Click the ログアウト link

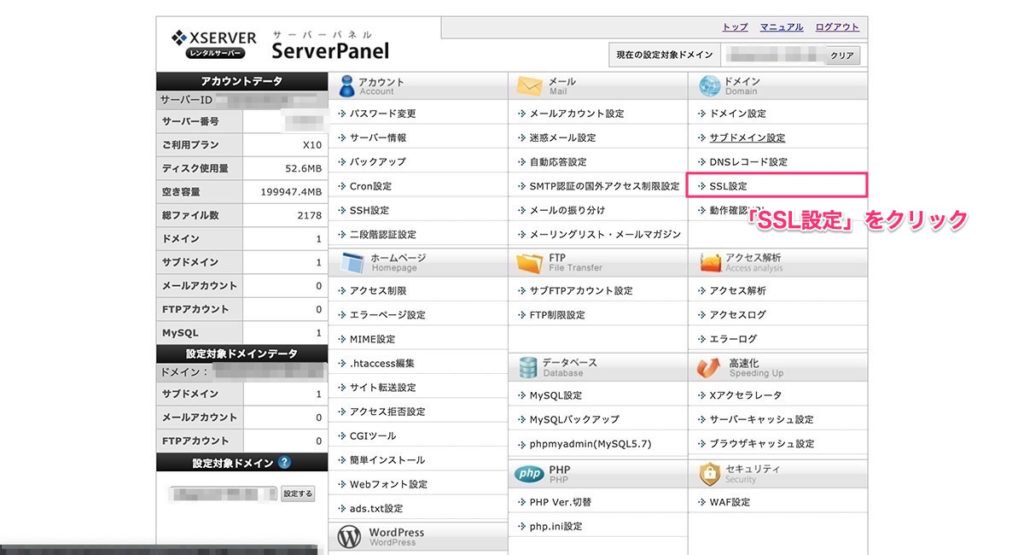[836, 27]
